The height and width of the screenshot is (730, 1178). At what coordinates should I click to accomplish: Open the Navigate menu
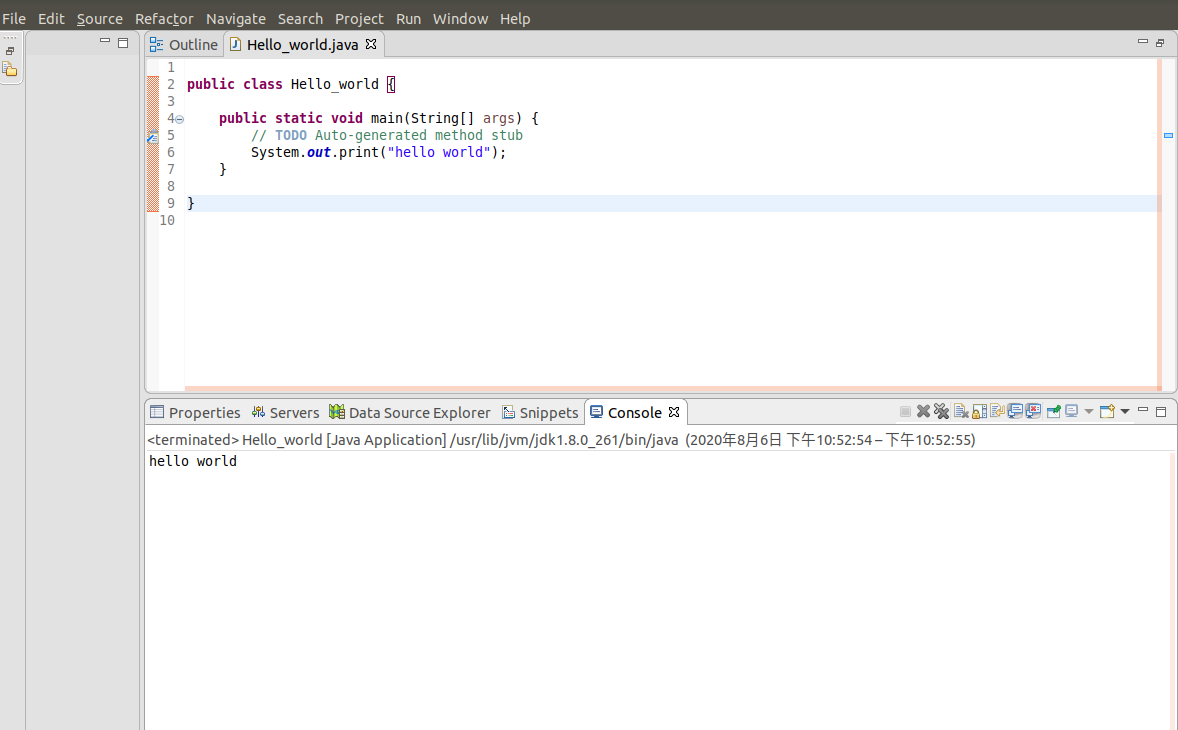[x=235, y=19]
